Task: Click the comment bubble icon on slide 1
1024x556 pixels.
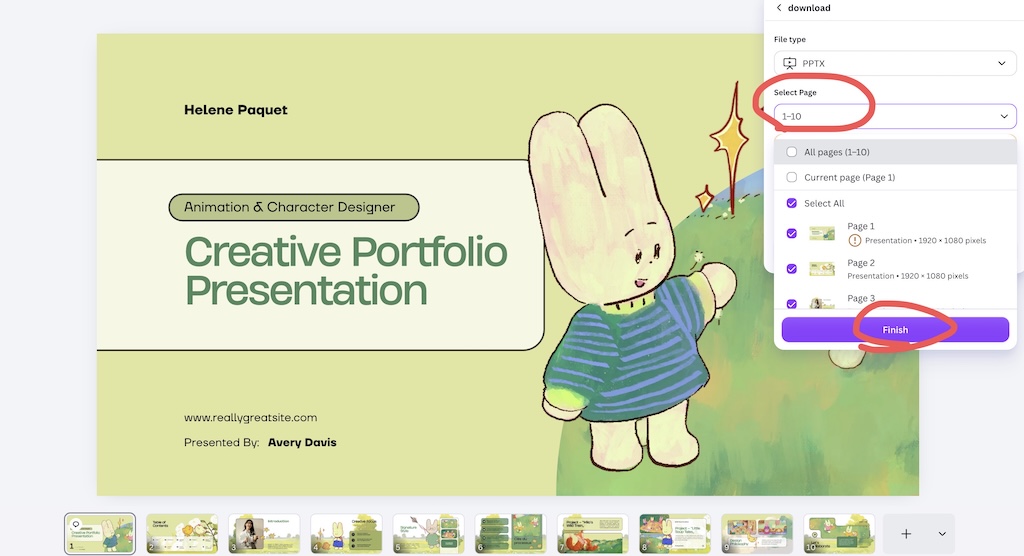Action: click(x=76, y=524)
